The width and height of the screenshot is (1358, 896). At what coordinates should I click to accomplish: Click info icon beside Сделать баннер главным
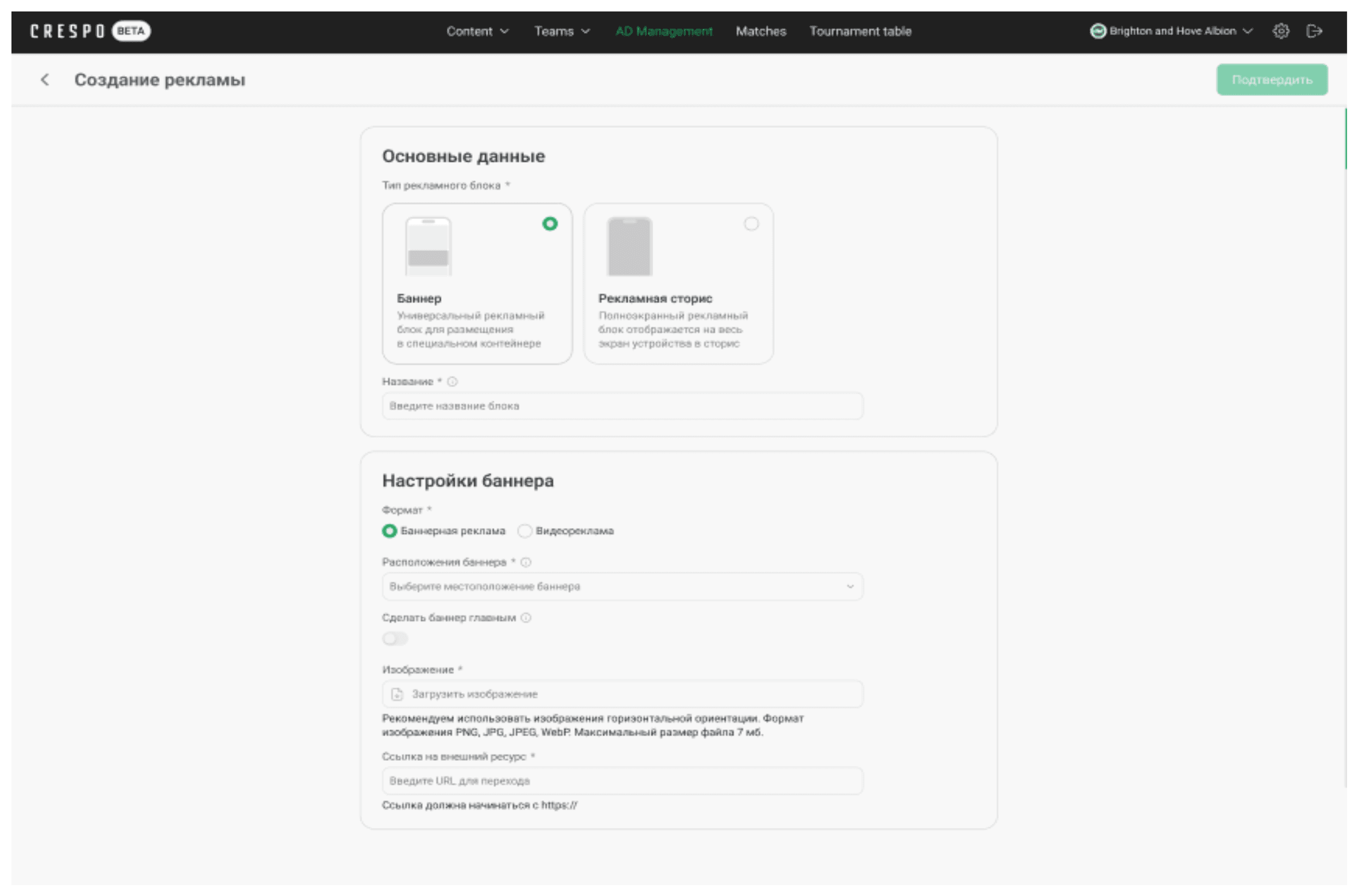(526, 618)
